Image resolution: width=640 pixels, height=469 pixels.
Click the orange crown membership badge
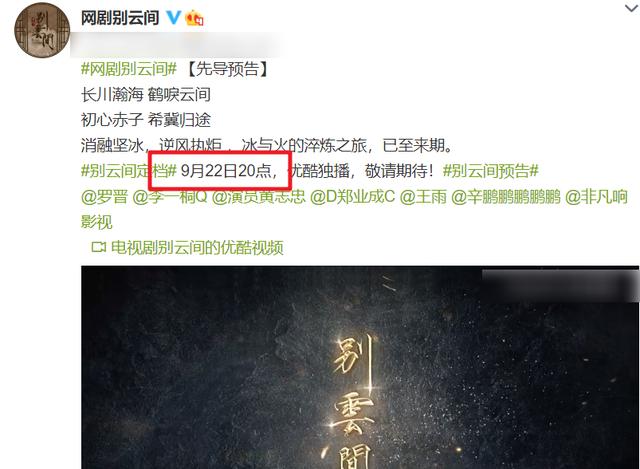coord(194,18)
